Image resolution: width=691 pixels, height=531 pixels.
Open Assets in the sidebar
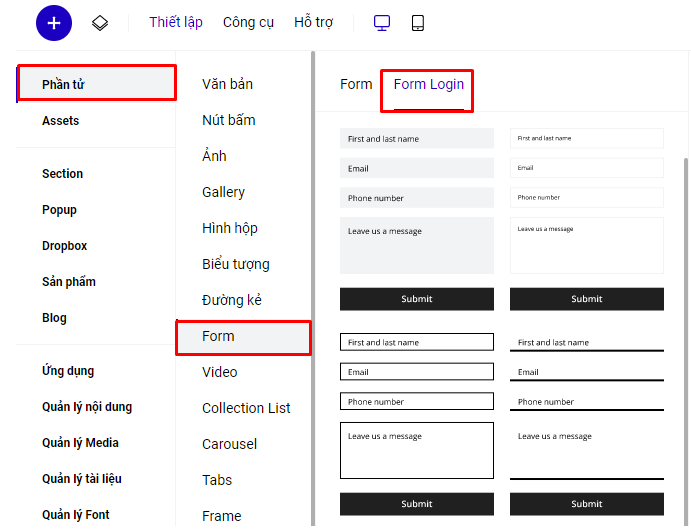(60, 121)
